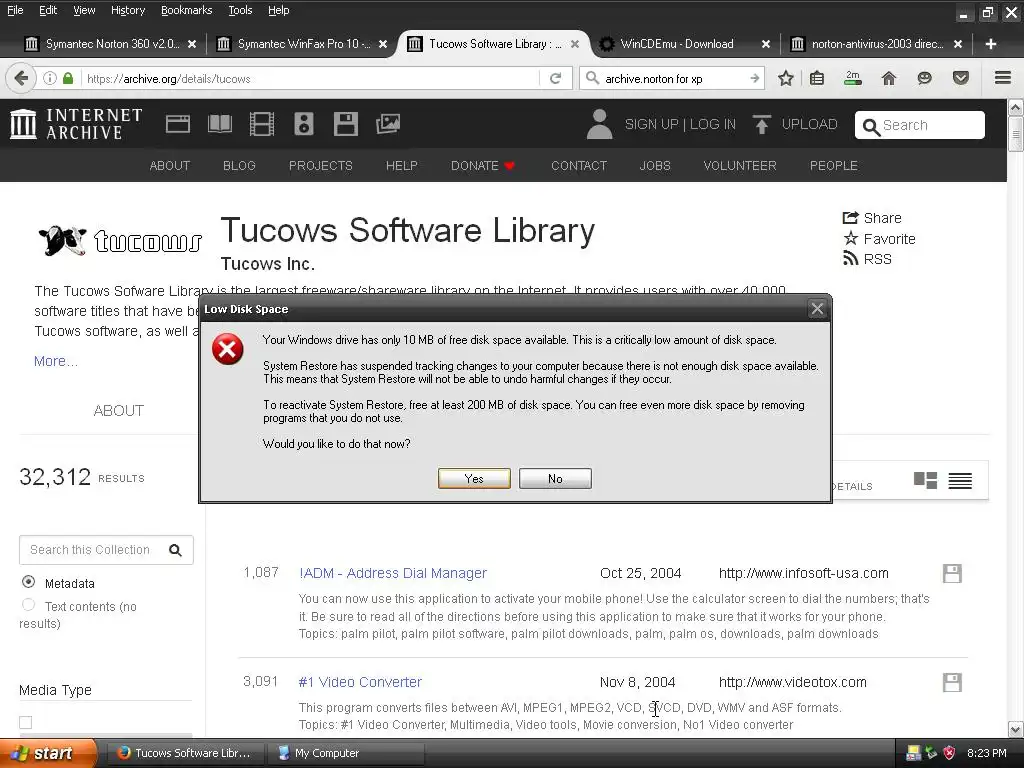
Task: Open the Bookmarks menu
Action: click(186, 10)
